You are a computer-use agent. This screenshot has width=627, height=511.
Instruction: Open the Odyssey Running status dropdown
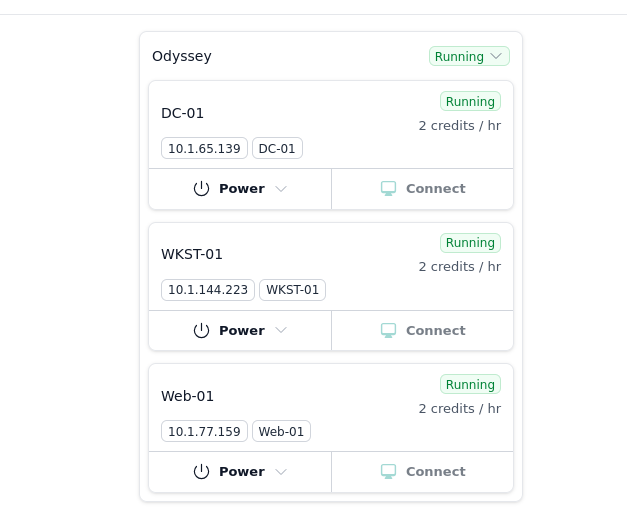[469, 57]
